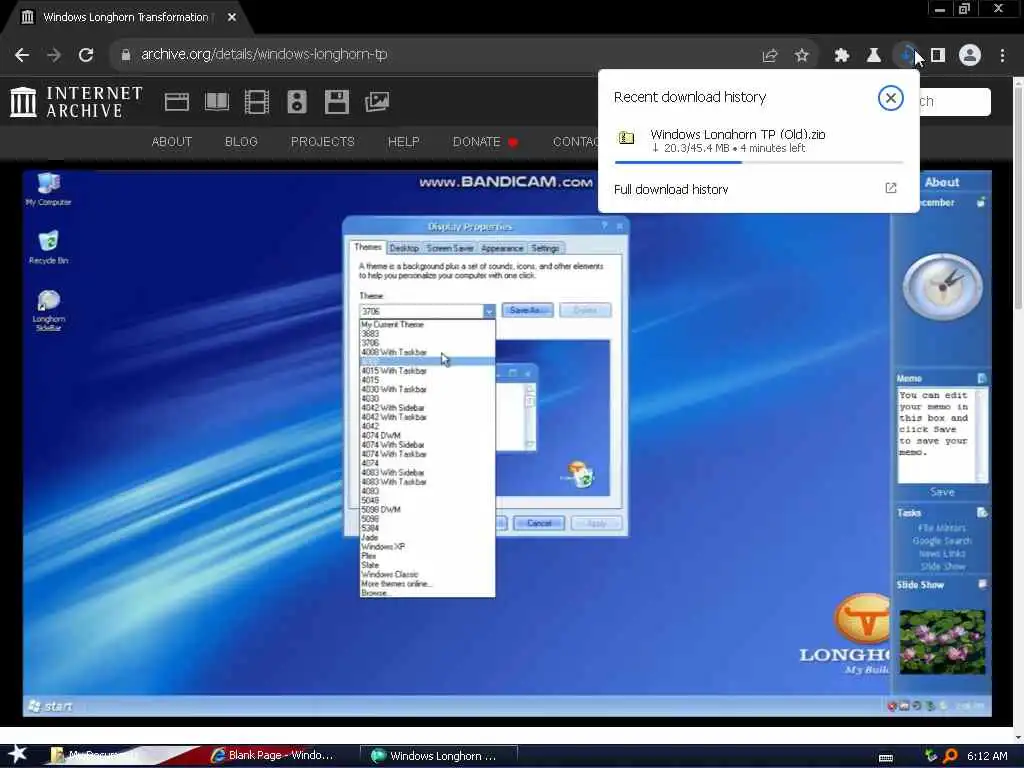This screenshot has height=768, width=1024.
Task: Open the Chrome Labs flask icon
Action: coord(874,56)
